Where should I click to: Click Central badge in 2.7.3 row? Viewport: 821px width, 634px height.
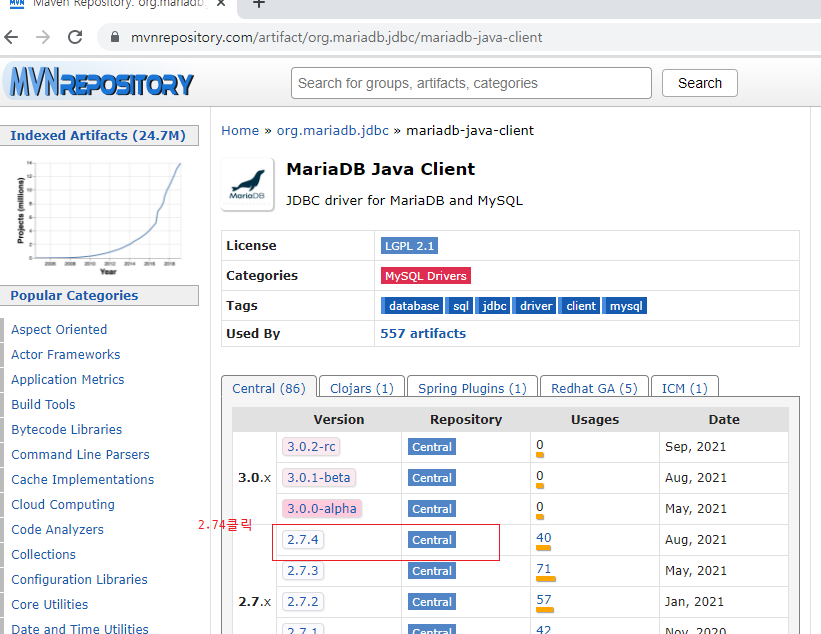click(x=431, y=571)
